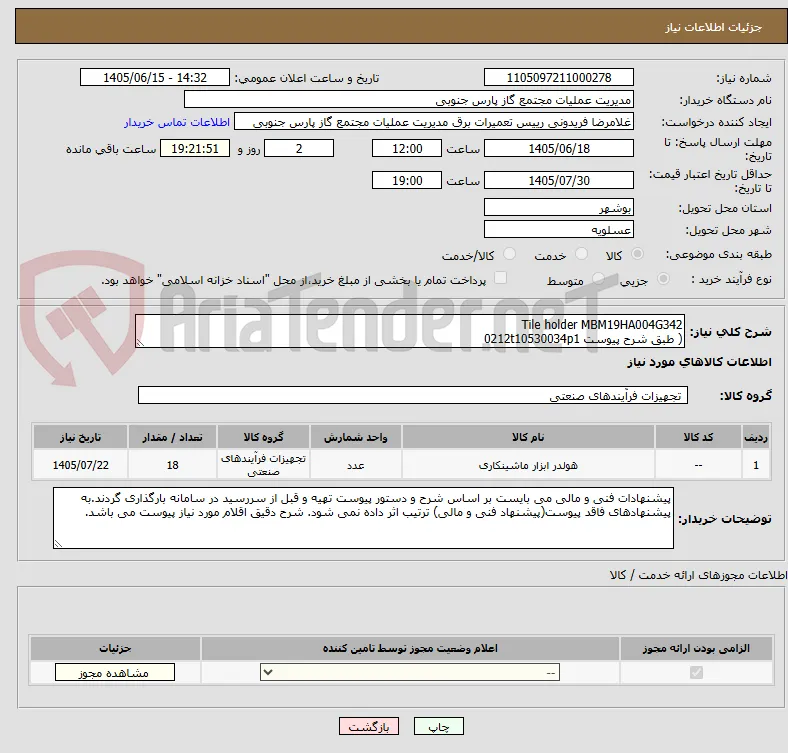This screenshot has width=788, height=753.
Task: Open the اطلاعات تماس خریدار link
Action: click(177, 122)
